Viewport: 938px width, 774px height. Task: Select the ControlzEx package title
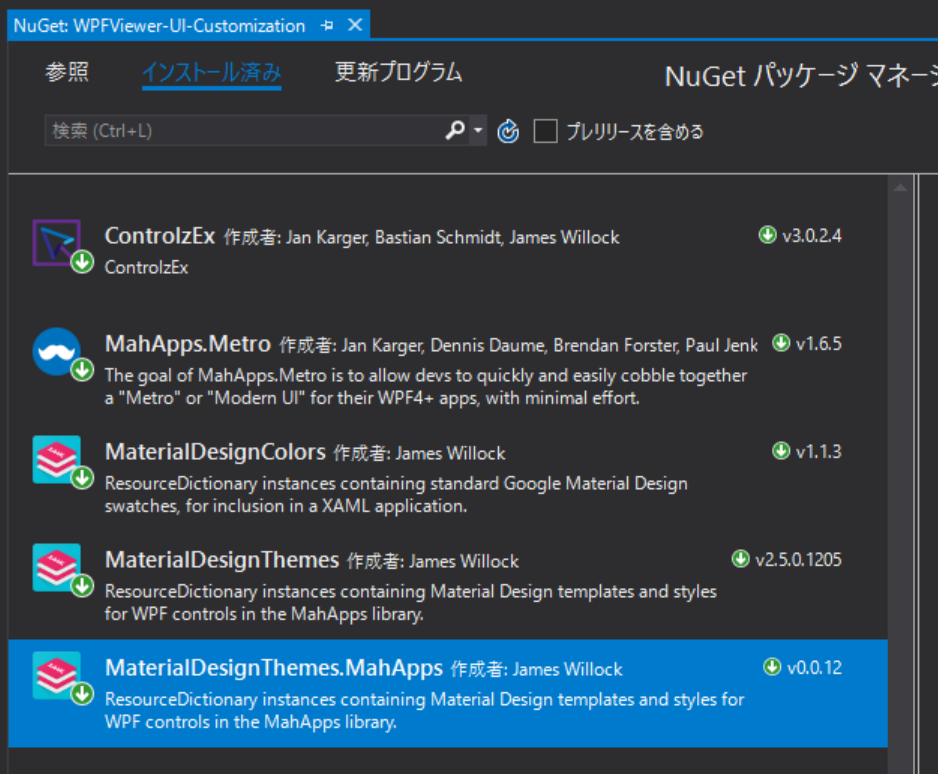click(160, 236)
